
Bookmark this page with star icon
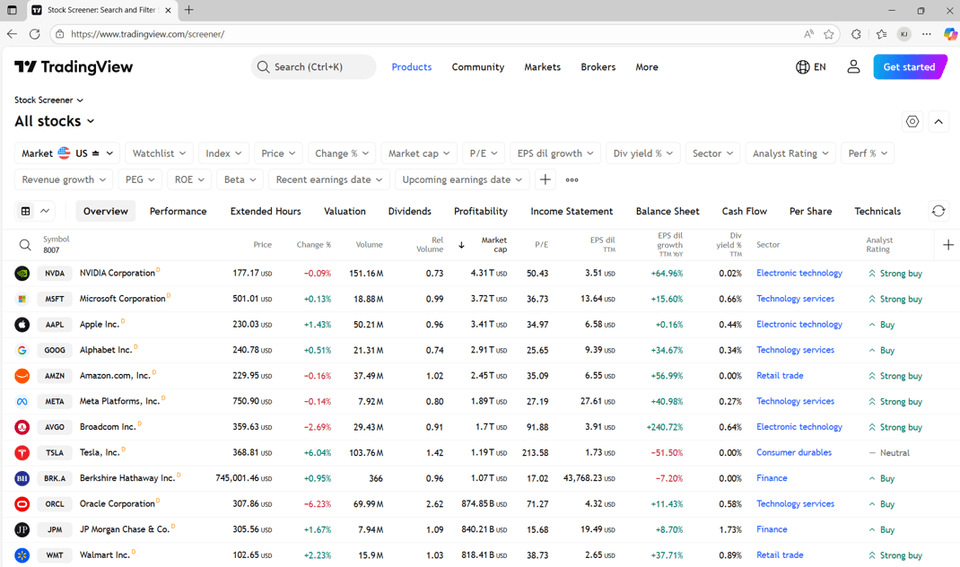828,34
